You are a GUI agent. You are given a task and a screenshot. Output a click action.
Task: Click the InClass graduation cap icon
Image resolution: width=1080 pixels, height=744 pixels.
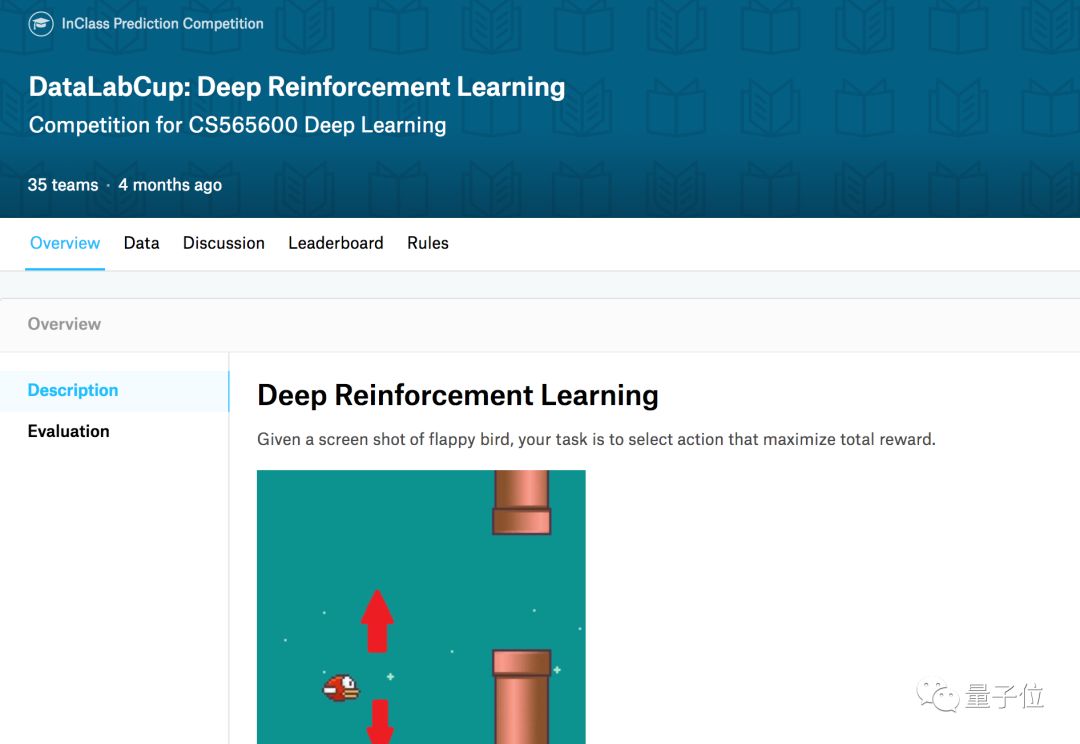41,24
